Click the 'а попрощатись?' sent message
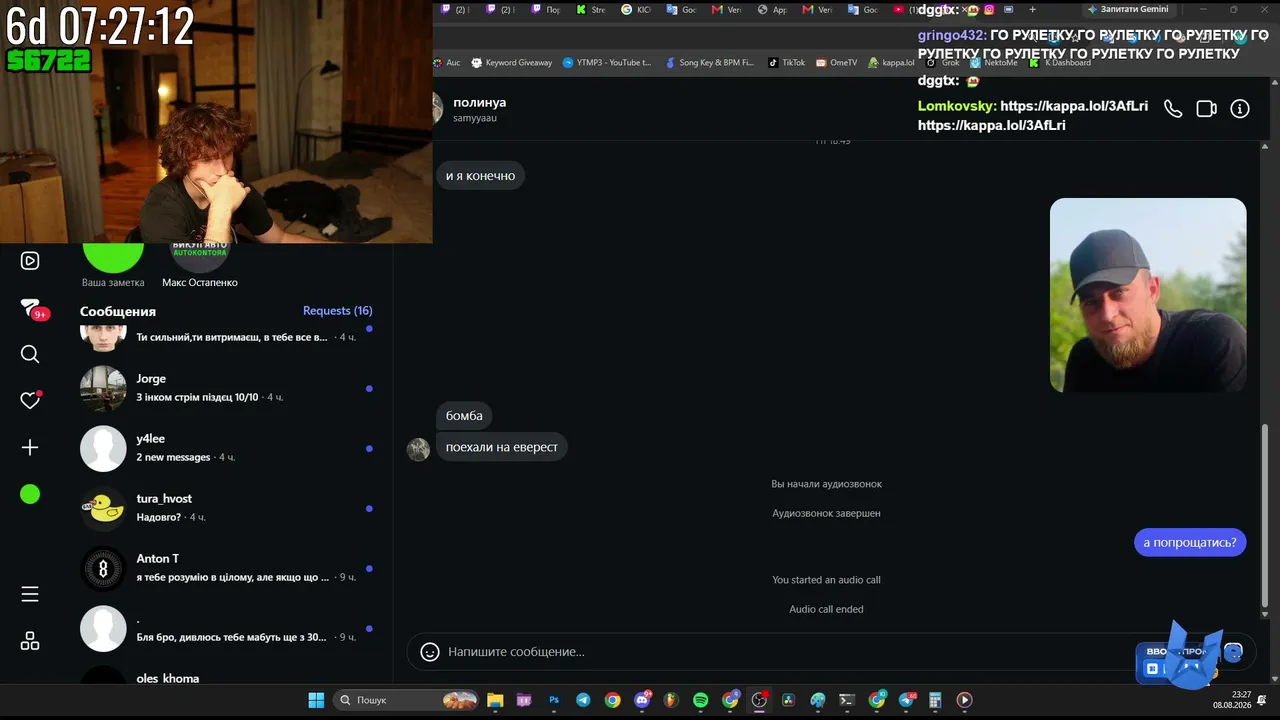Image resolution: width=1280 pixels, height=720 pixels. [x=1190, y=543]
